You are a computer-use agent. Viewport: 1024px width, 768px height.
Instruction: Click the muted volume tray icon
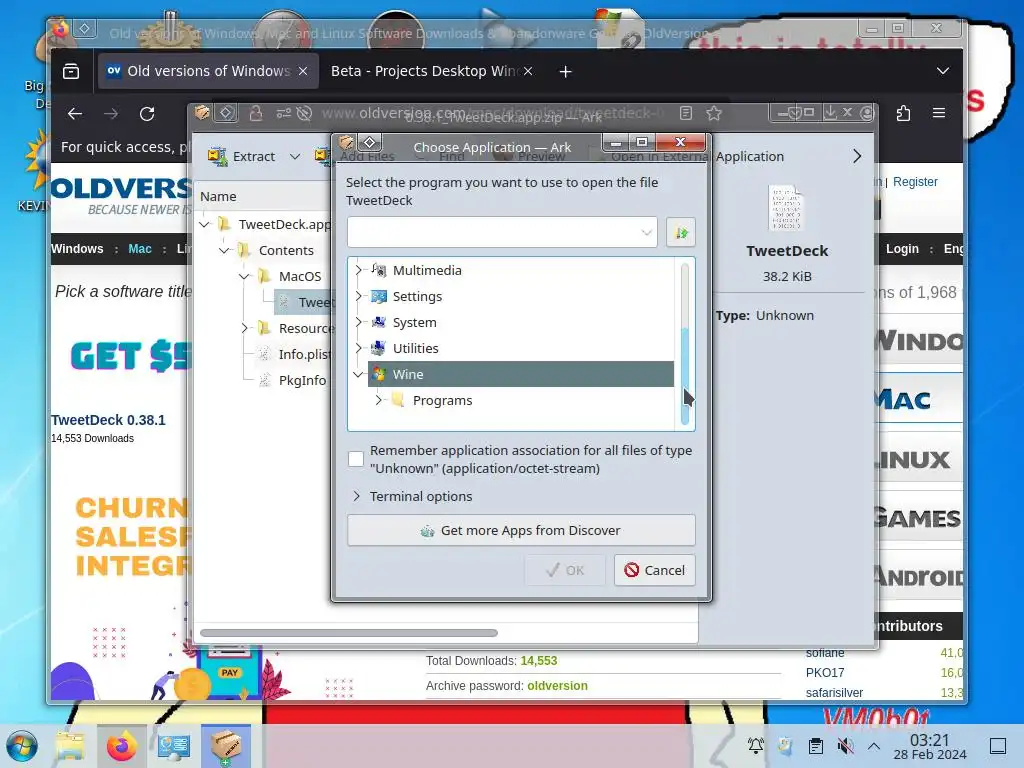pos(845,746)
